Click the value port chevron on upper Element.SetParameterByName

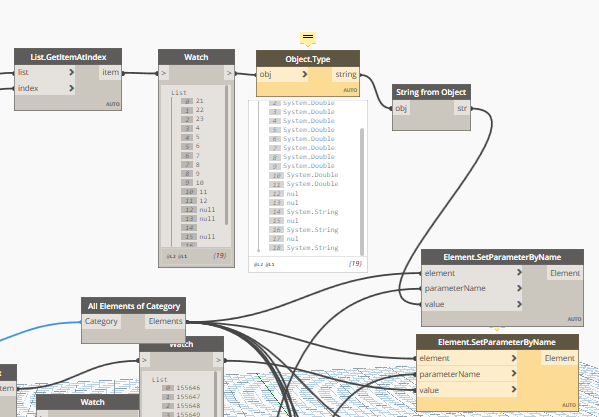(519, 304)
